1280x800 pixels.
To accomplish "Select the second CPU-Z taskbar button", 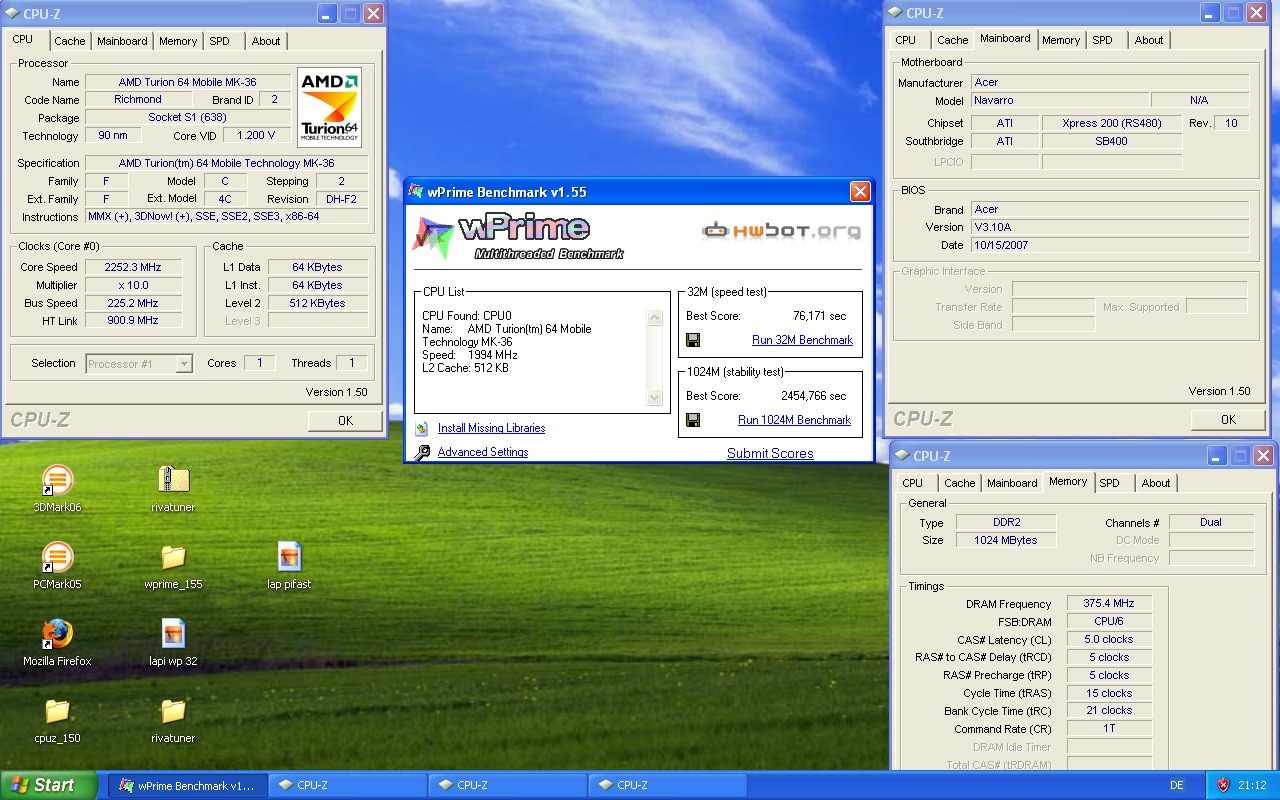I will click(507, 786).
